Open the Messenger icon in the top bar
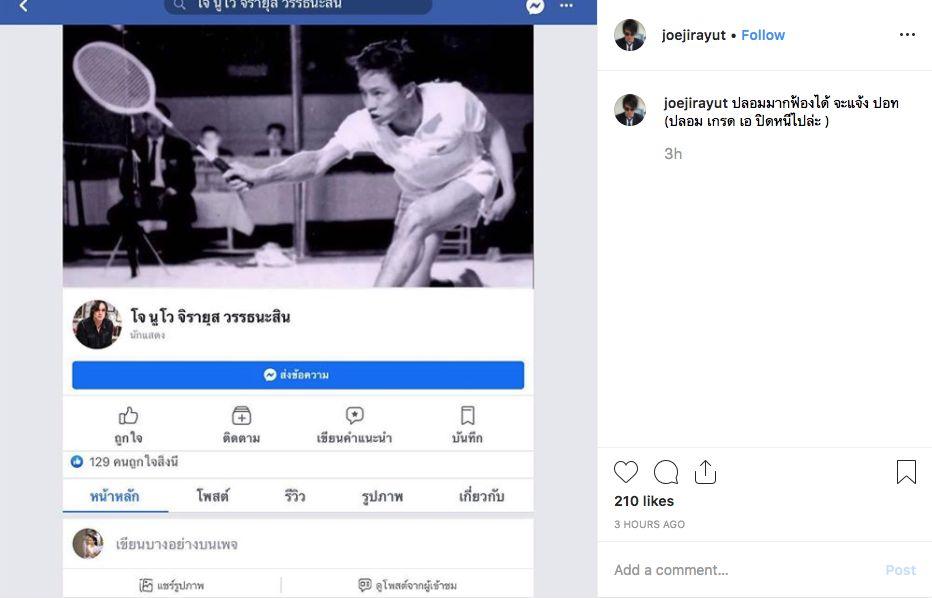The height and width of the screenshot is (598, 932). (536, 6)
